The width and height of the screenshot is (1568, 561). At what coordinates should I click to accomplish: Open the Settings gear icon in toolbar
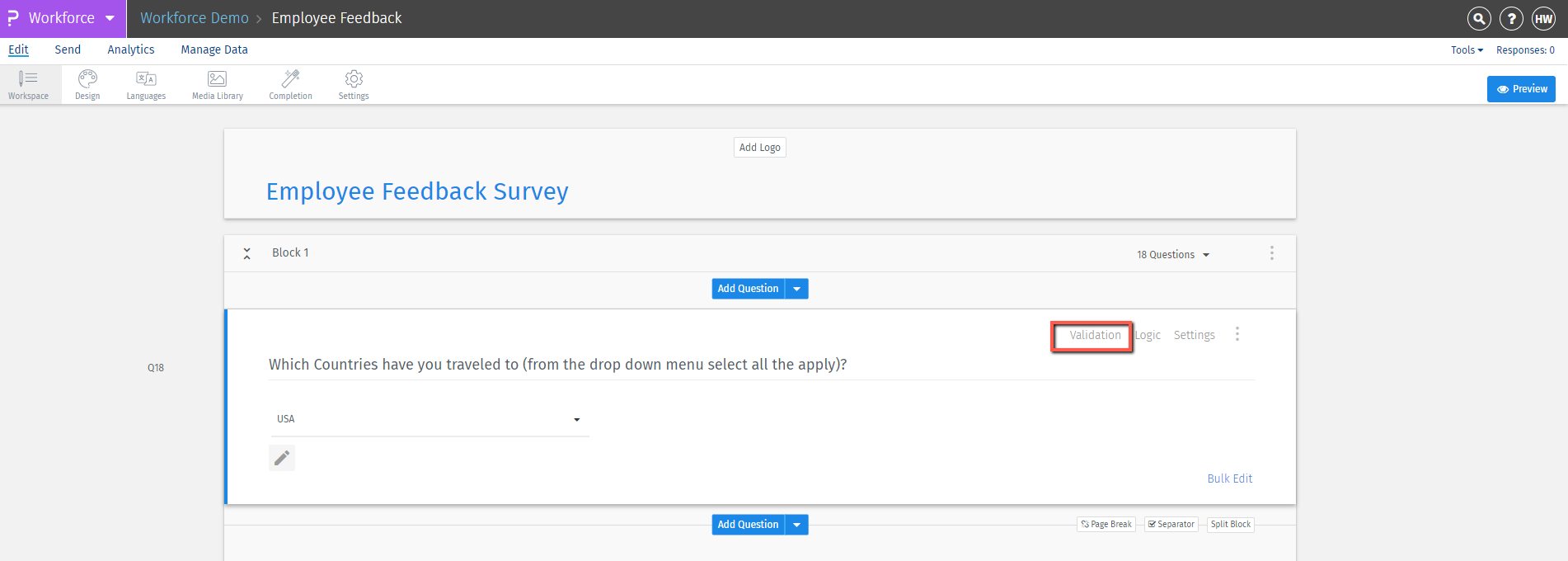354,85
